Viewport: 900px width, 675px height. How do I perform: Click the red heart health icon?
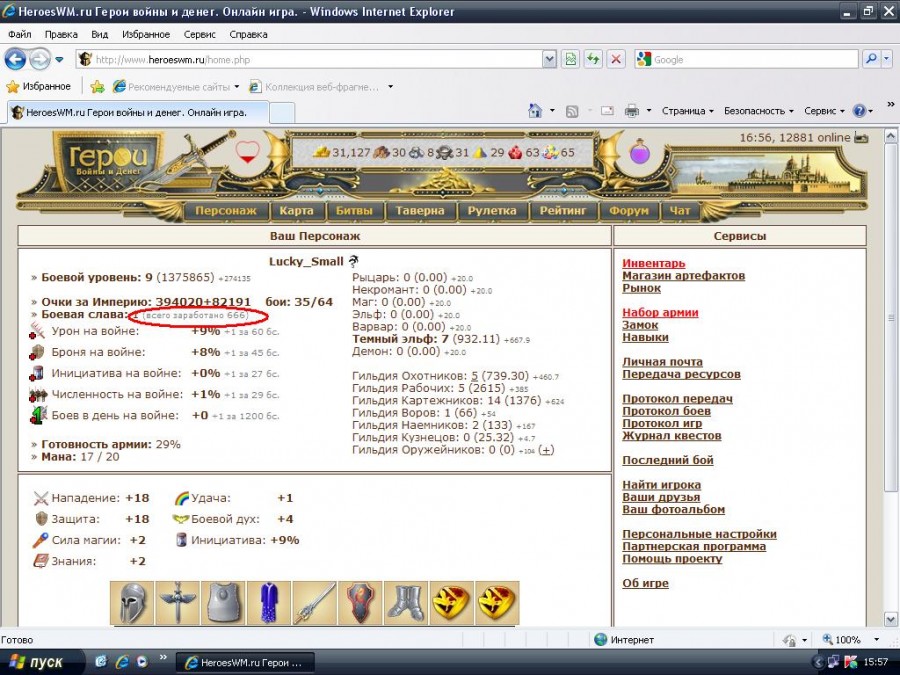[247, 153]
